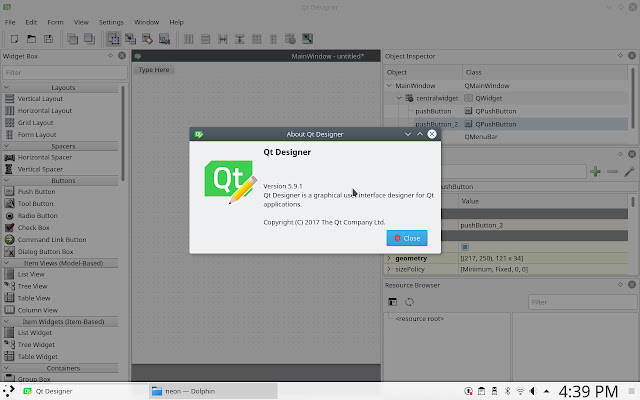Click the New Form toolbar icon

pyautogui.click(x=14, y=39)
